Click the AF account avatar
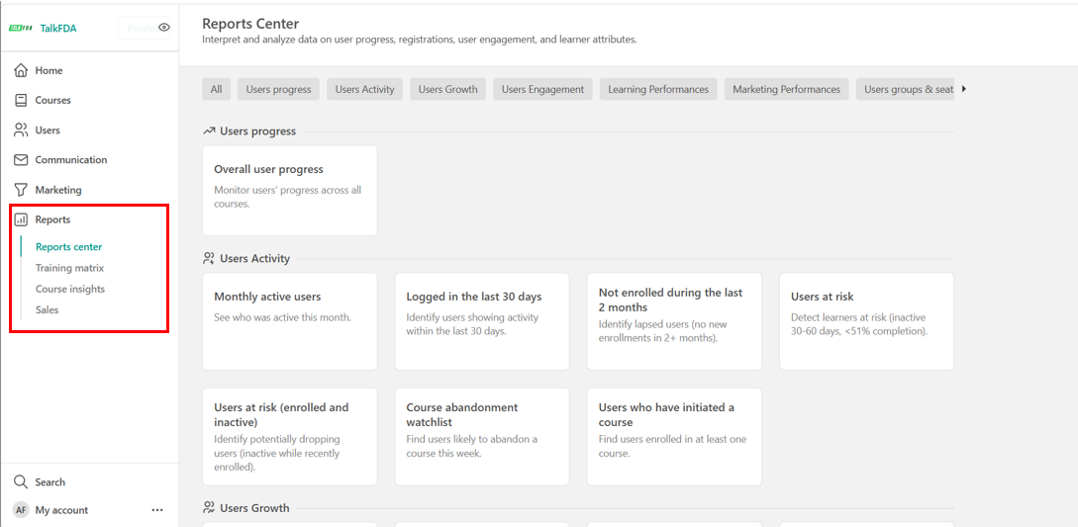Viewport: 1078px width, 527px height. 21,510
